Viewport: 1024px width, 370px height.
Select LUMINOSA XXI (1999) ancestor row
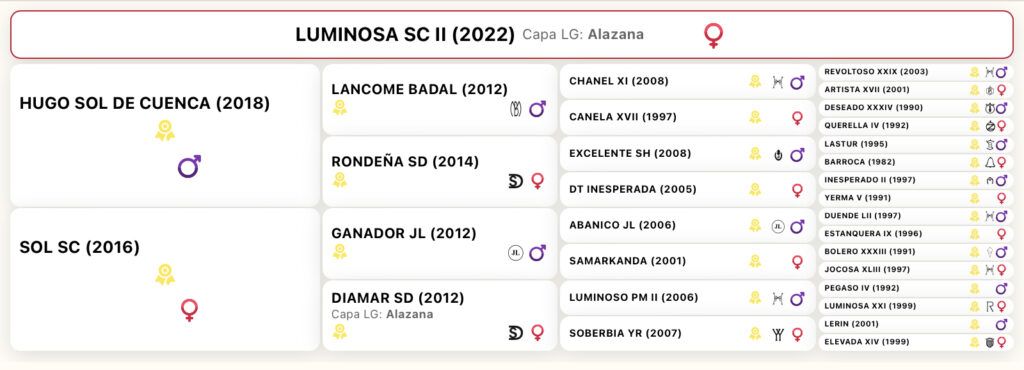(915, 306)
